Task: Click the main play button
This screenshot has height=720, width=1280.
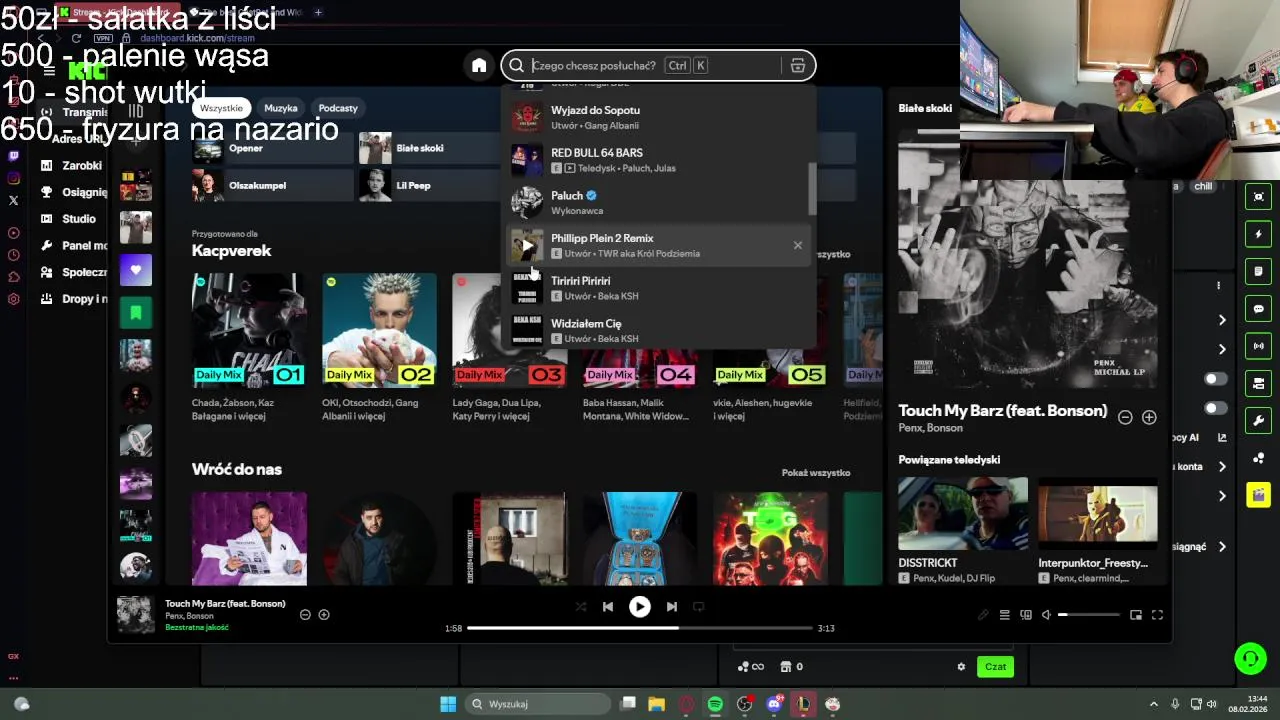Action: click(x=639, y=606)
